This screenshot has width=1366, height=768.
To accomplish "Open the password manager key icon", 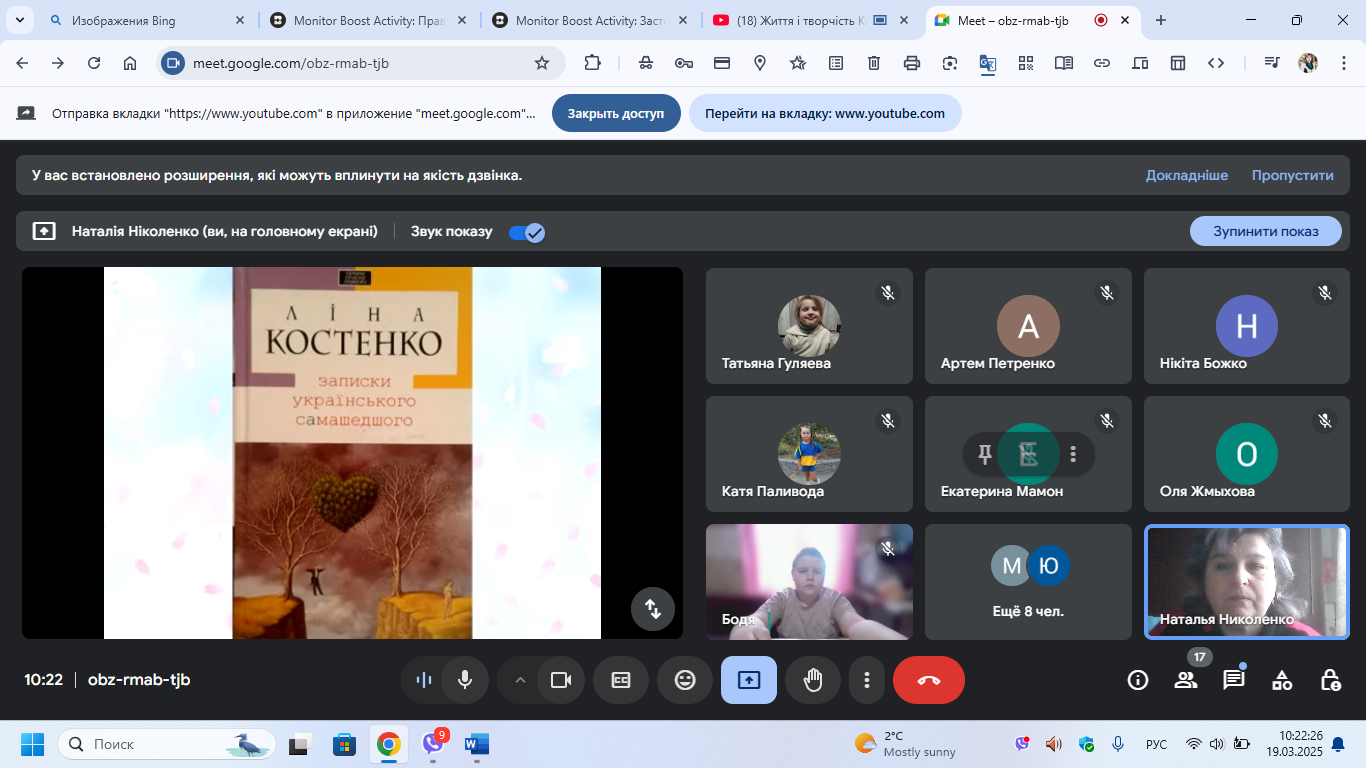I will (684, 63).
